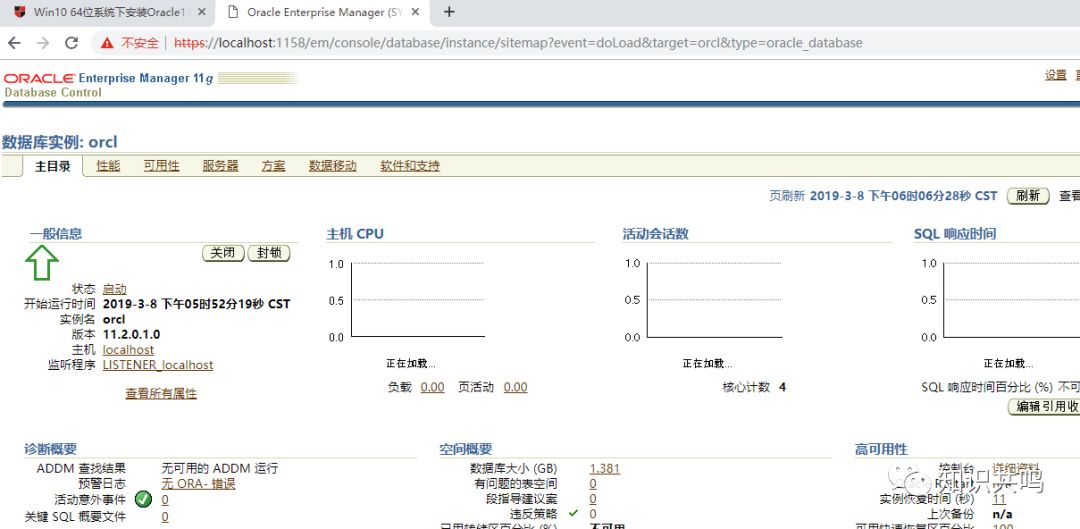
Task: Open the localhost host link
Action: tap(128, 350)
